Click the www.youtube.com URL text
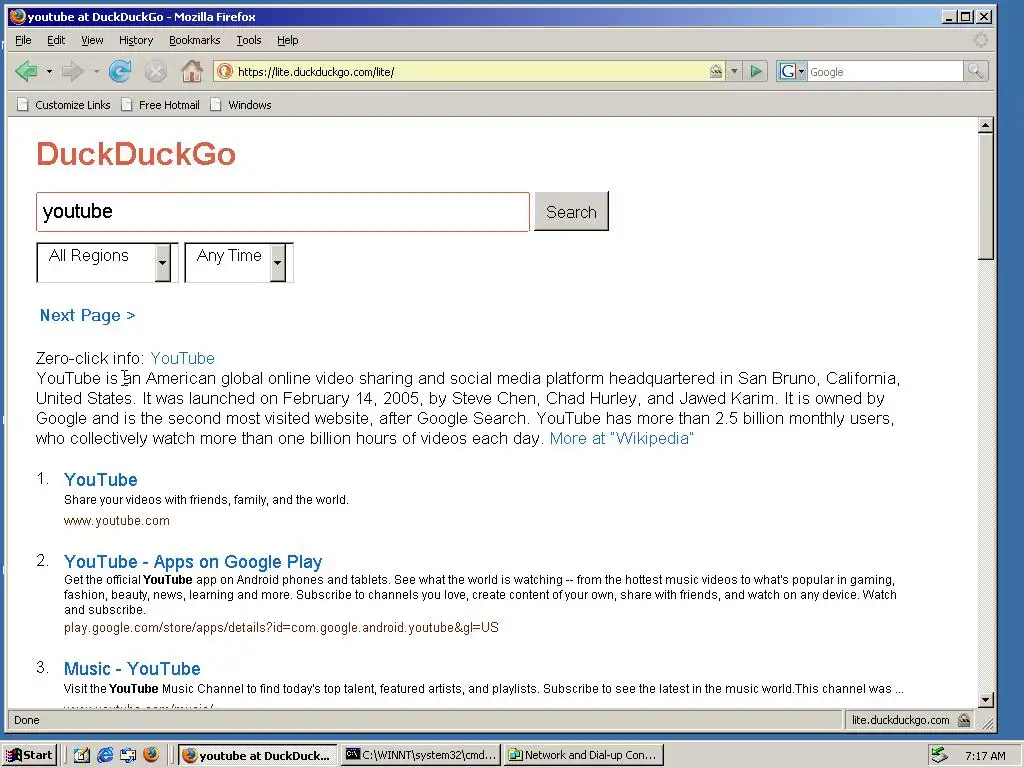1024x768 pixels. (x=116, y=520)
